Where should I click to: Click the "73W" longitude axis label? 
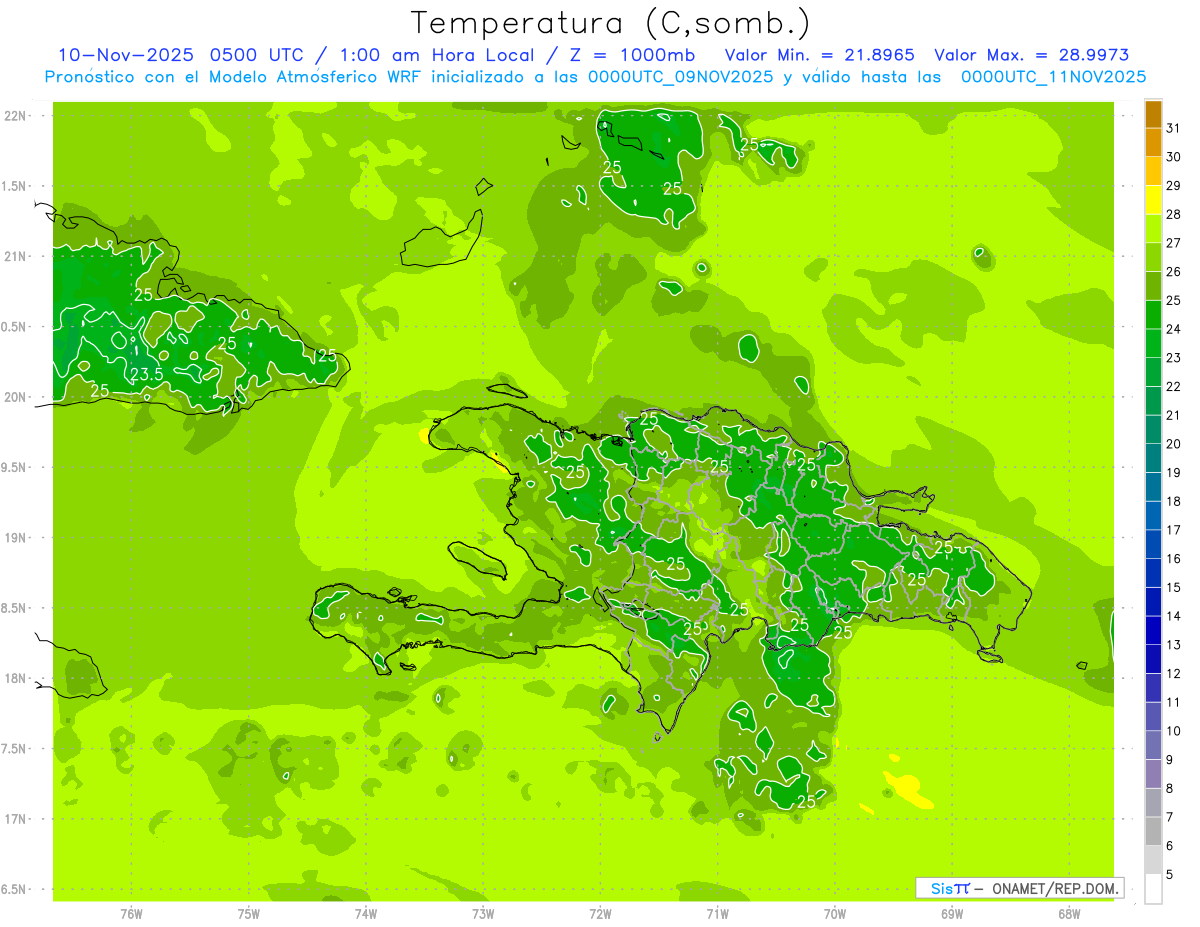coord(483,914)
